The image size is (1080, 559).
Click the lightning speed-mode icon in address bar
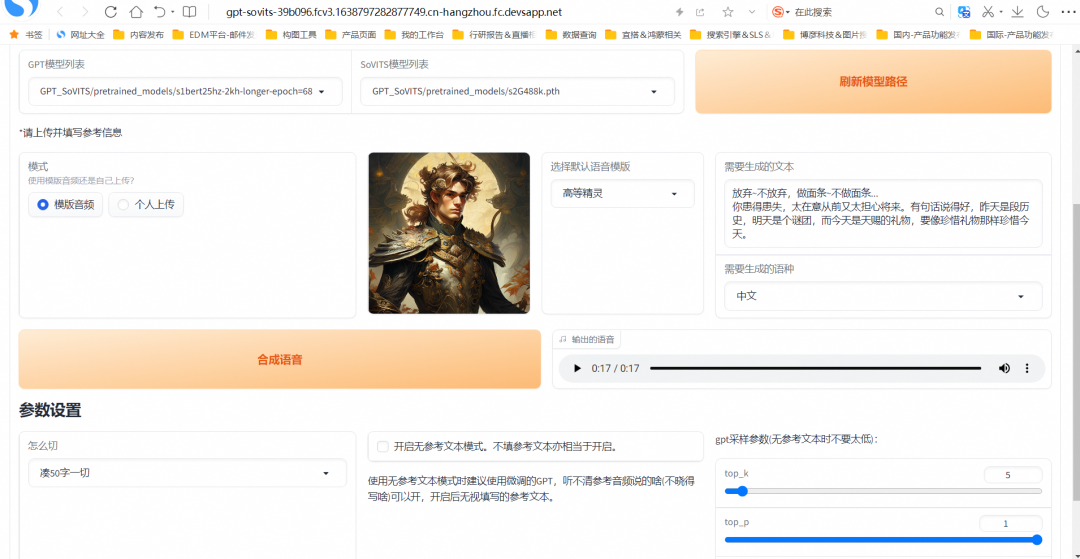click(680, 12)
